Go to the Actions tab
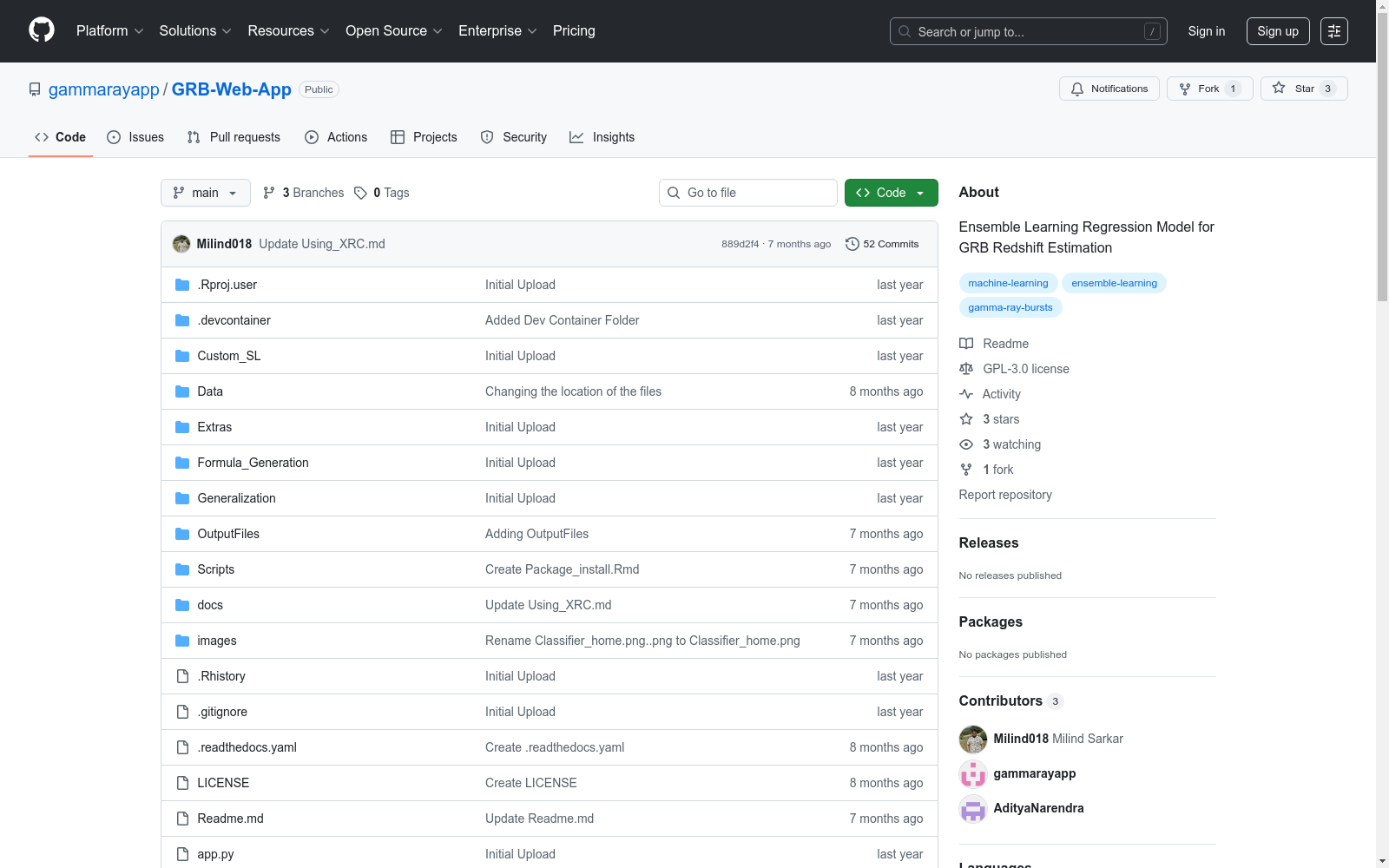This screenshot has width=1389, height=868. [336, 137]
